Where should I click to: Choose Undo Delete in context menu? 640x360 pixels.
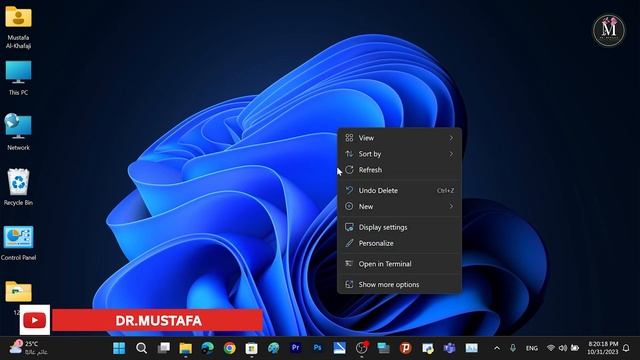pos(399,191)
